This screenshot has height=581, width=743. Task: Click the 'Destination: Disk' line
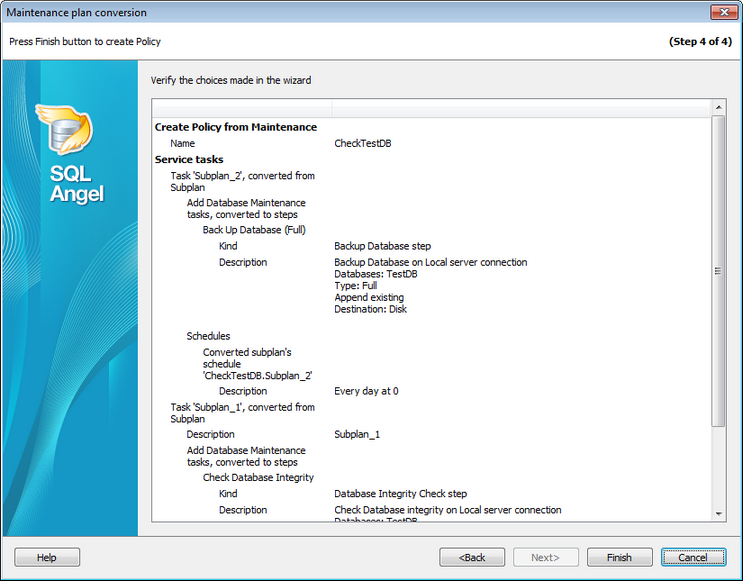pyautogui.click(x=371, y=309)
